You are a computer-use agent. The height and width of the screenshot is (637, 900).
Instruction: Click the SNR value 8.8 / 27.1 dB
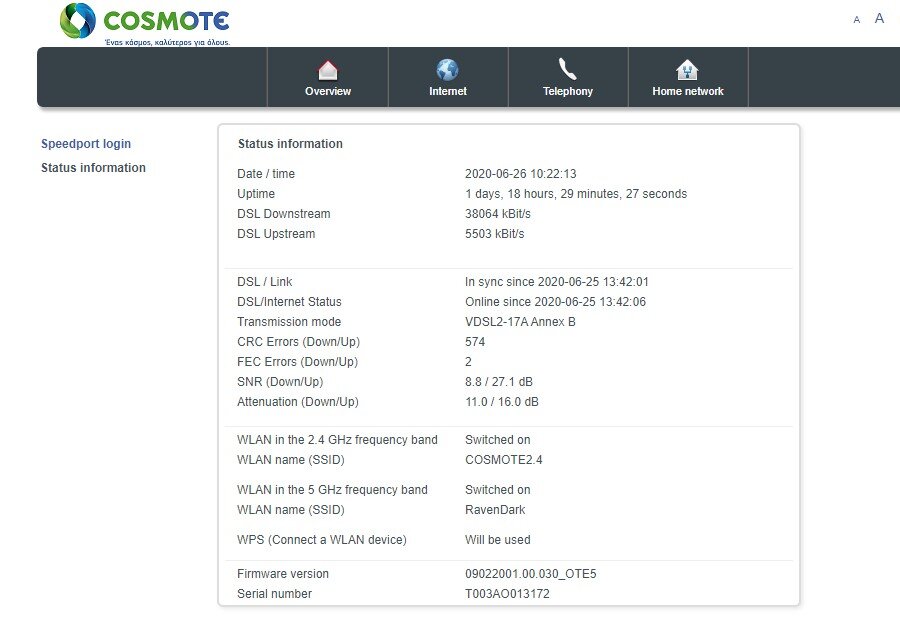point(499,382)
